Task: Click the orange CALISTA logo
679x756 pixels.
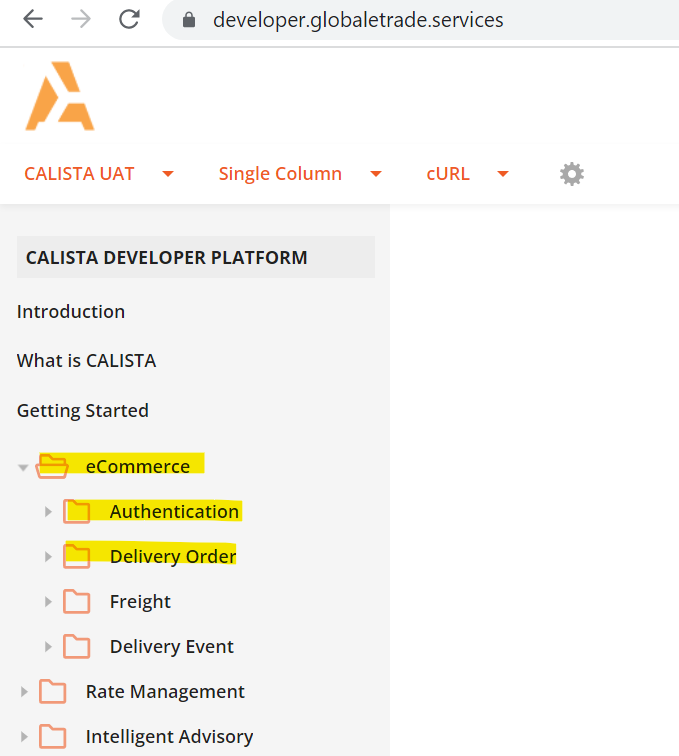Action: [x=60, y=97]
